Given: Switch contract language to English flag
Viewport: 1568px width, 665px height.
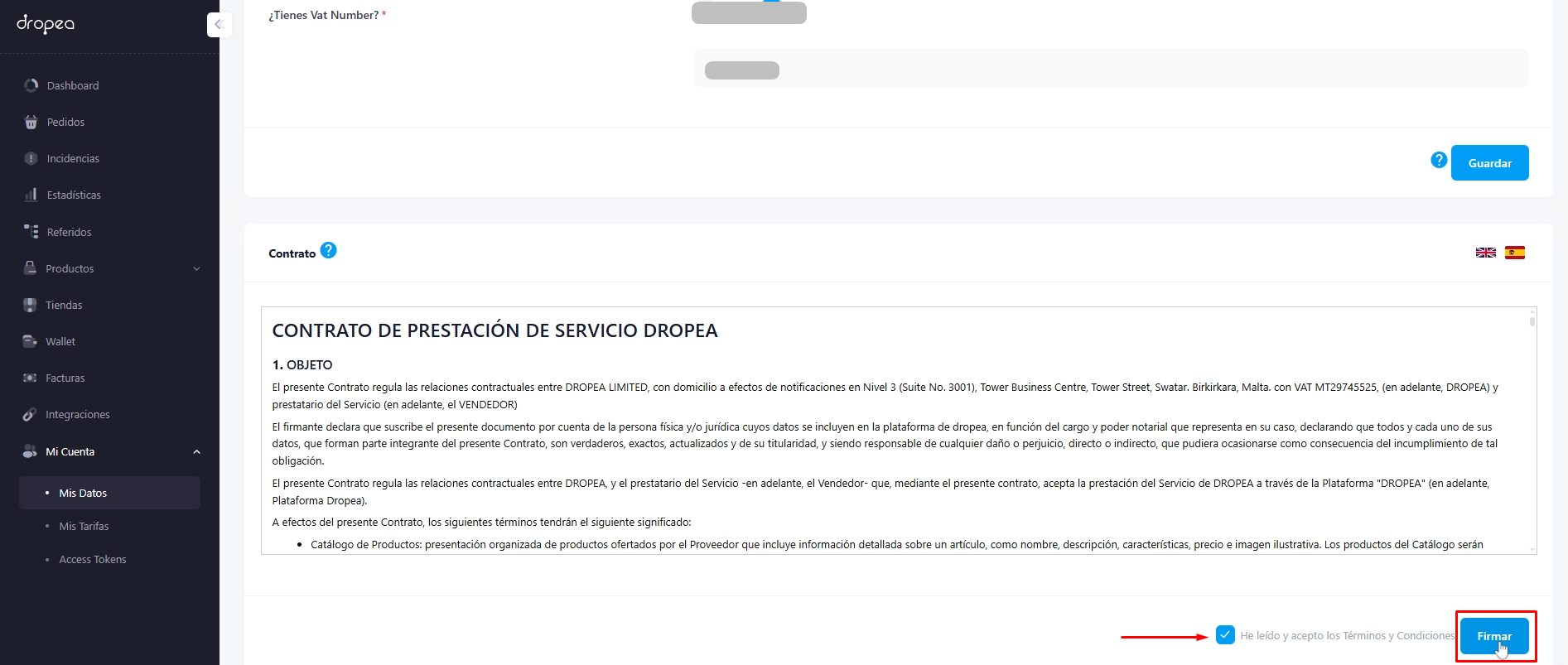Looking at the screenshot, I should [x=1485, y=253].
